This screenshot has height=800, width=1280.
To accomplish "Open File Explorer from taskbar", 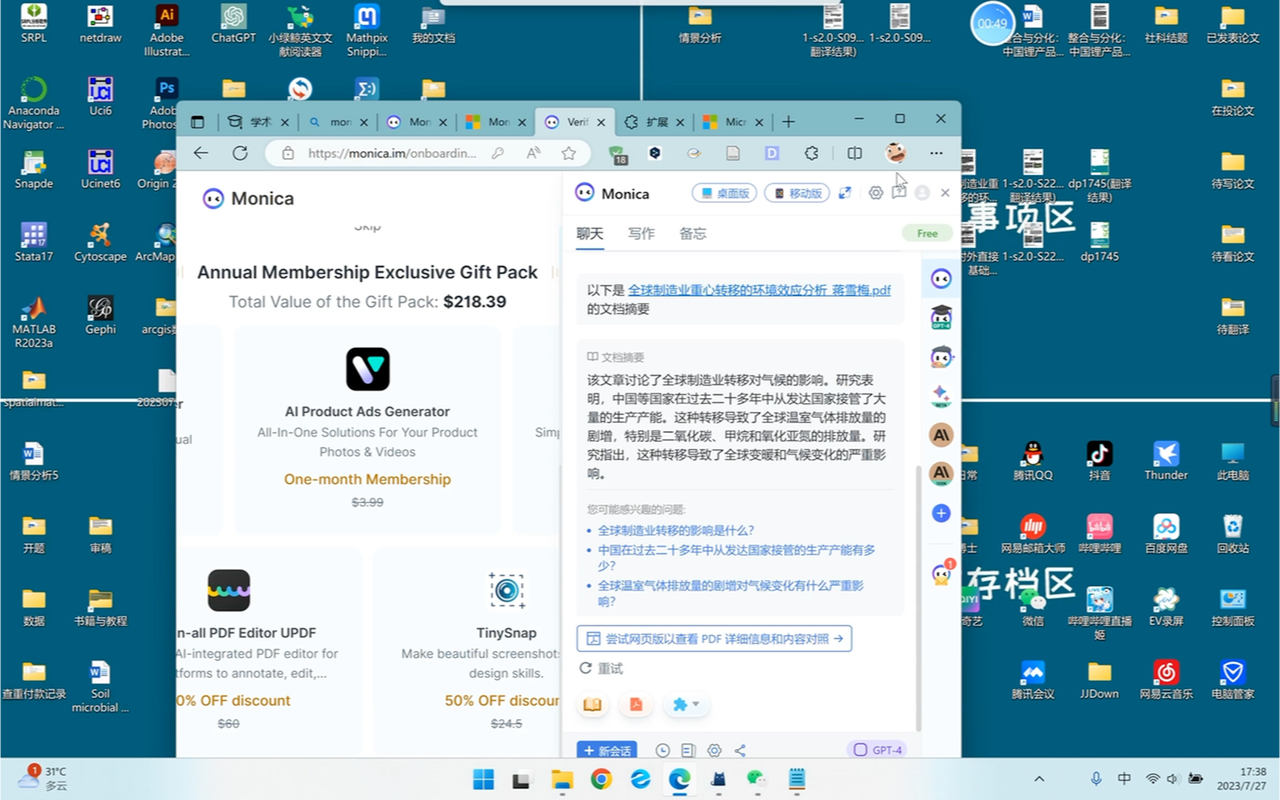I will click(x=562, y=779).
